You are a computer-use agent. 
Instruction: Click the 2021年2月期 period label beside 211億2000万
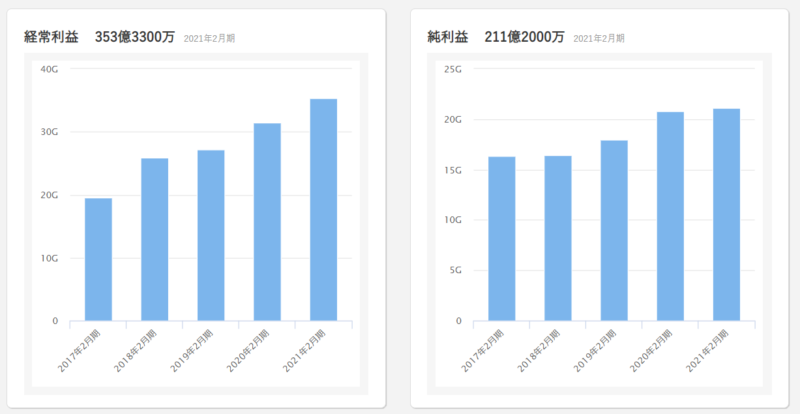(x=598, y=38)
